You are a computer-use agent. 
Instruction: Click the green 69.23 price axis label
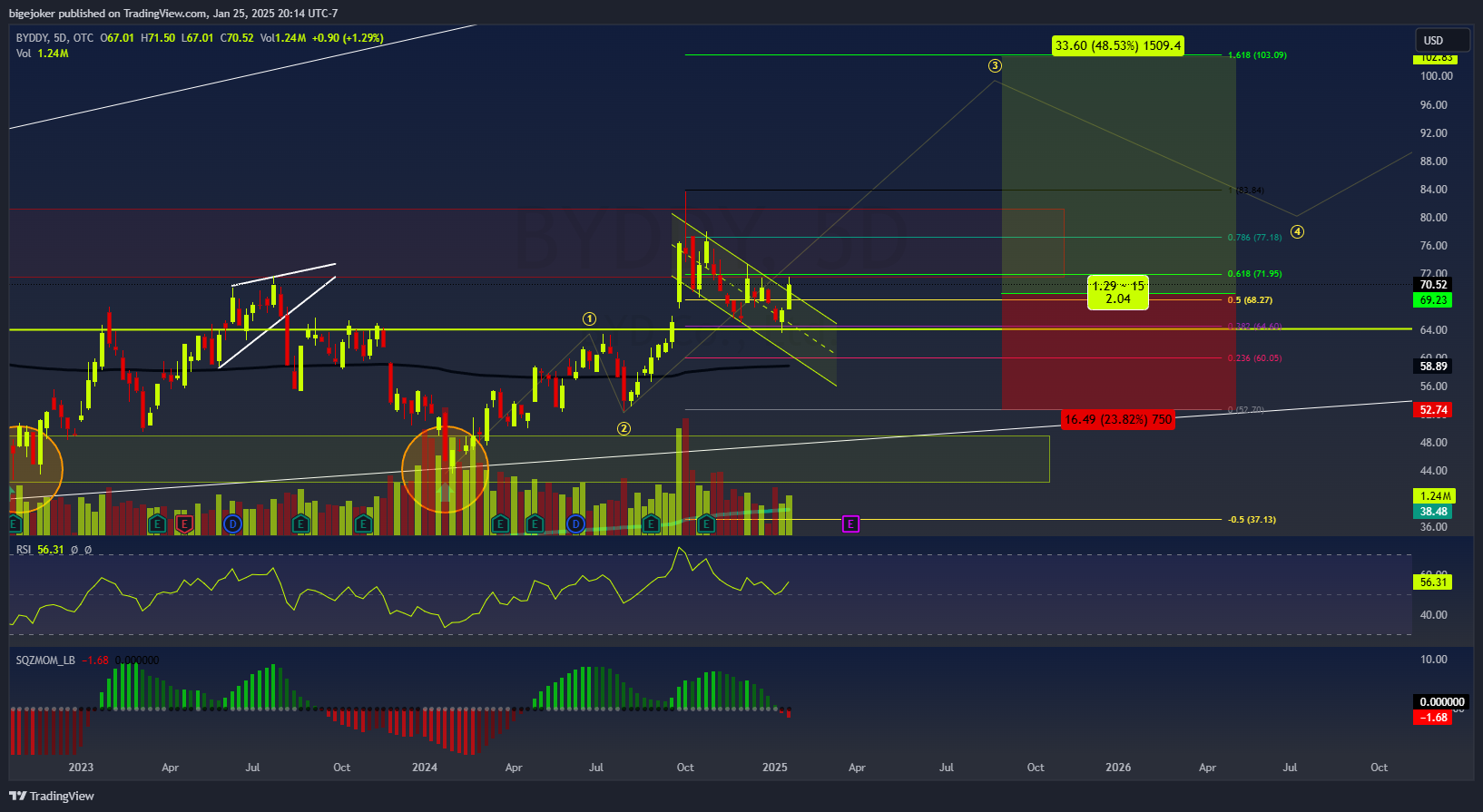tap(1433, 300)
